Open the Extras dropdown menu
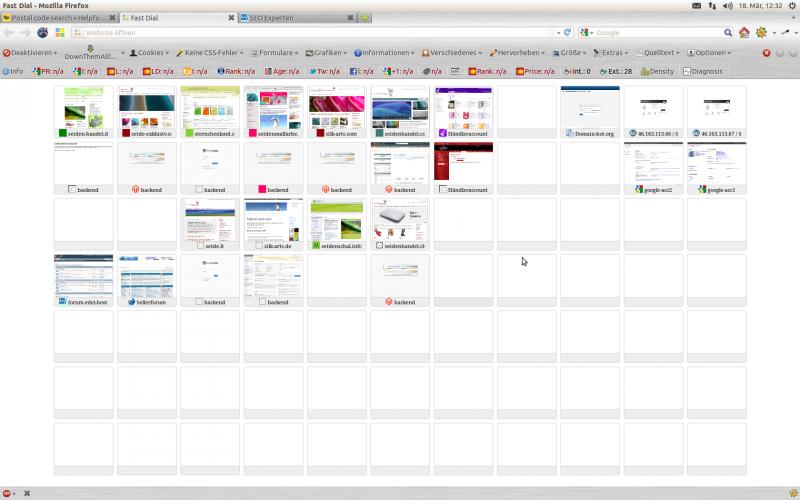The image size is (800, 500). tap(612, 52)
